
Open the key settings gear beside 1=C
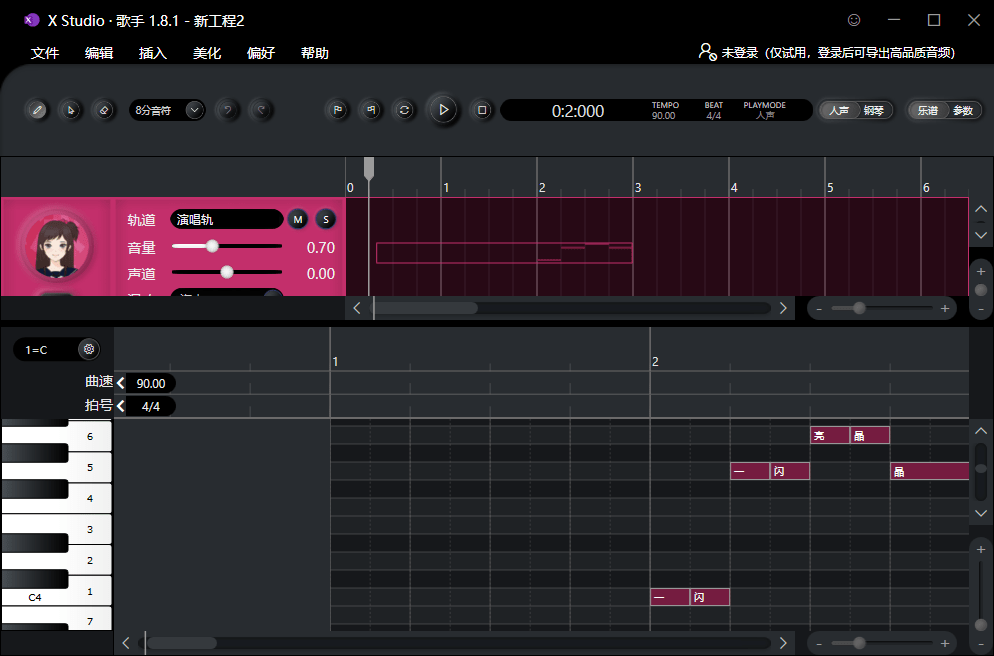88,349
